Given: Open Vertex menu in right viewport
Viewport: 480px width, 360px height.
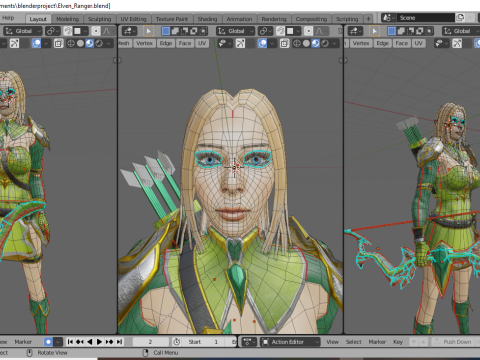Looking at the screenshot, I should [x=361, y=43].
